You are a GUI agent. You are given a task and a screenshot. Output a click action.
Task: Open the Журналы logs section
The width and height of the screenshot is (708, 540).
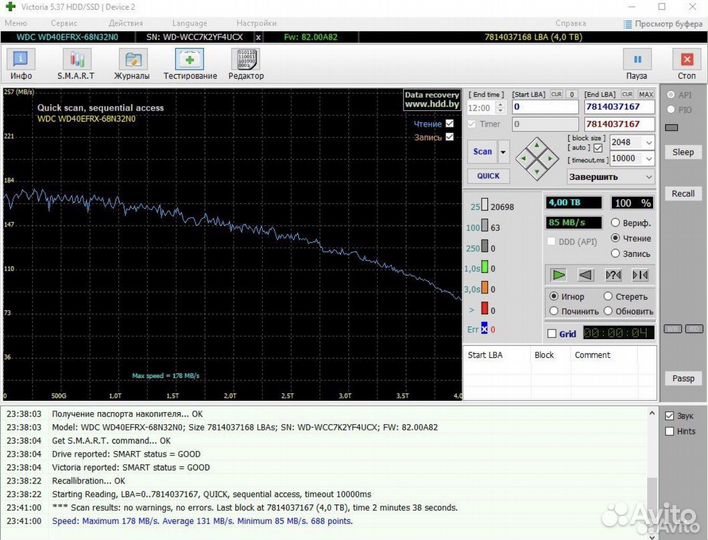(x=131, y=63)
